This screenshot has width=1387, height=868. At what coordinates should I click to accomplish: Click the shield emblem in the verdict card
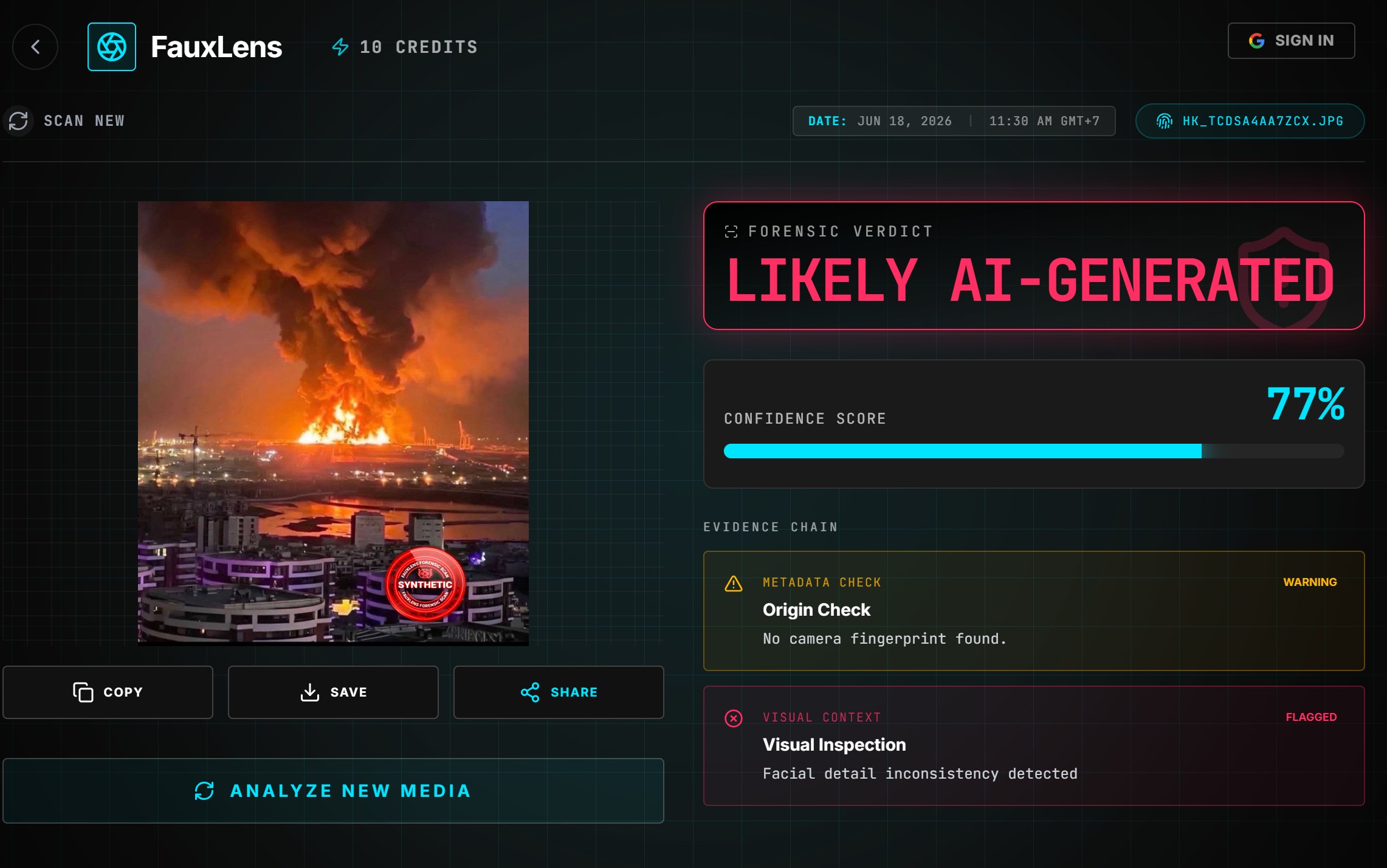click(x=1283, y=278)
